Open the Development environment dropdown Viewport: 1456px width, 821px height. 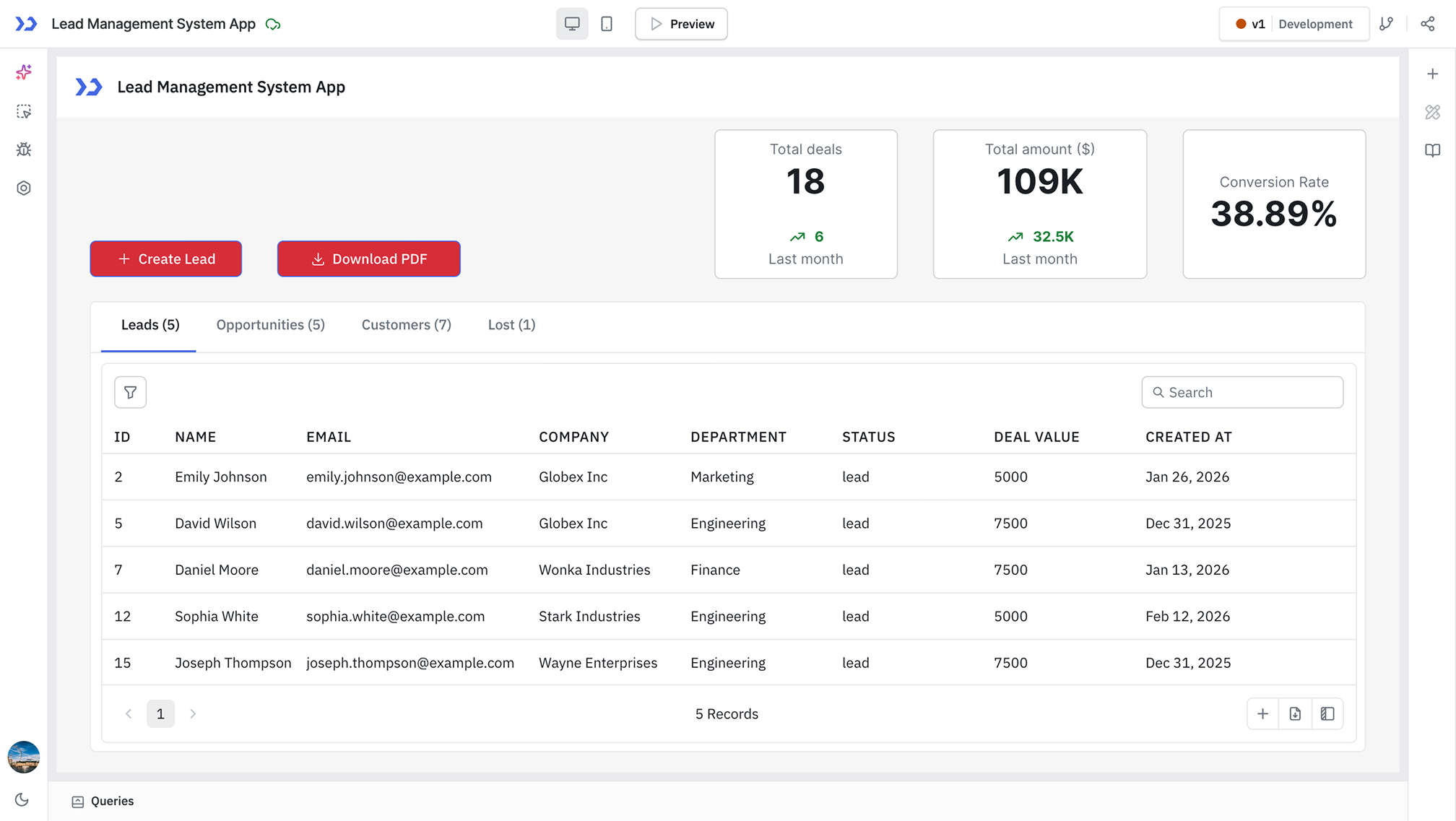coord(1316,23)
